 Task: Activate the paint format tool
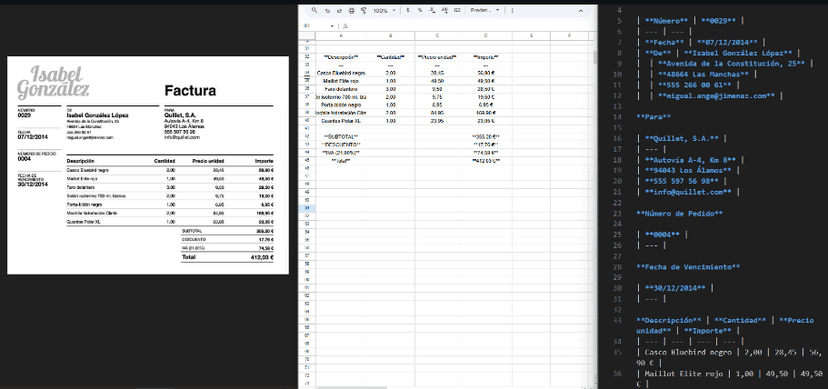363,11
